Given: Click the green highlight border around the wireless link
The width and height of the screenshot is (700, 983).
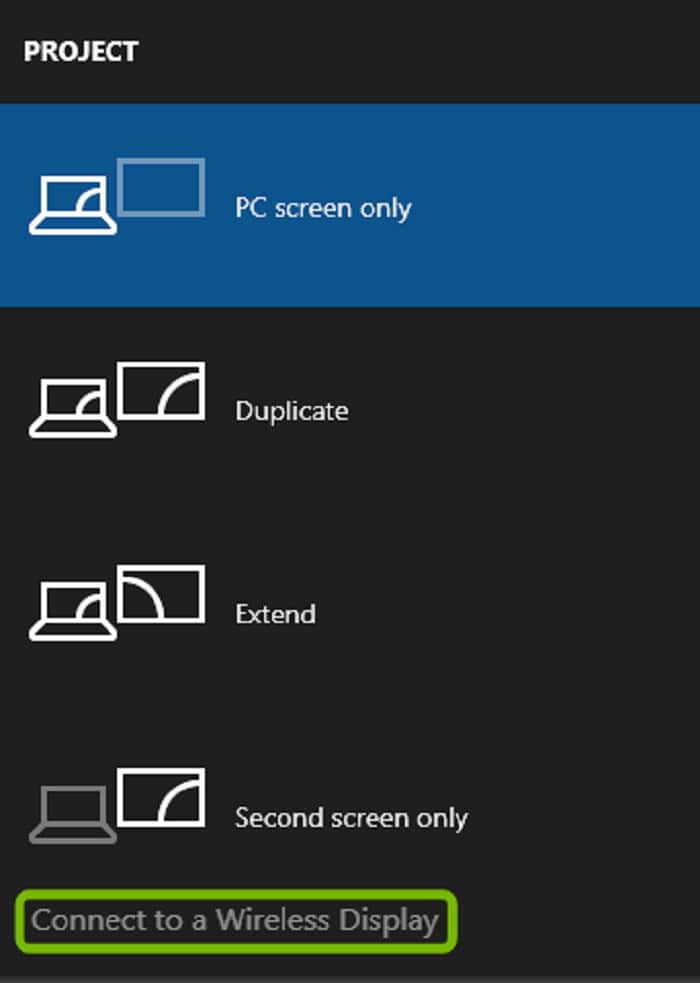Looking at the screenshot, I should (x=236, y=893).
